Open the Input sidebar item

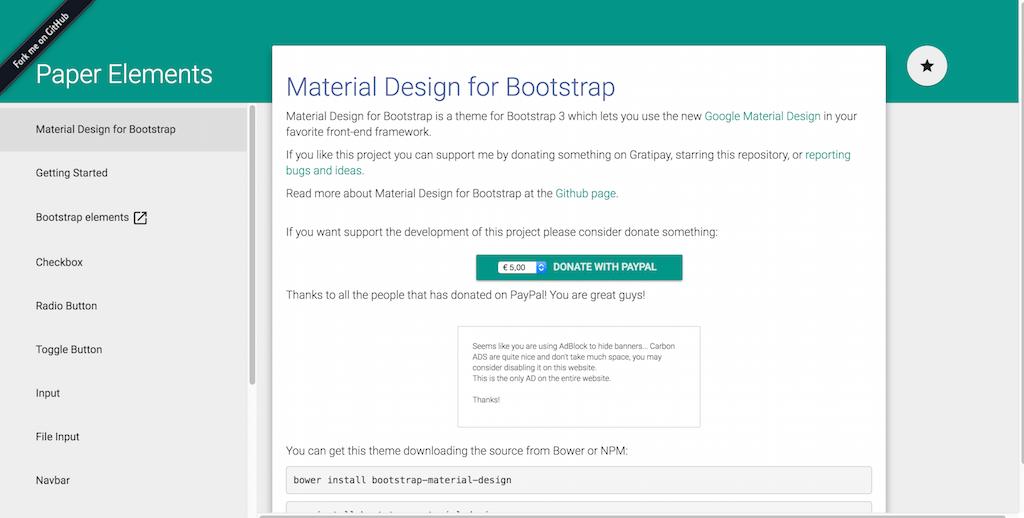(48, 393)
